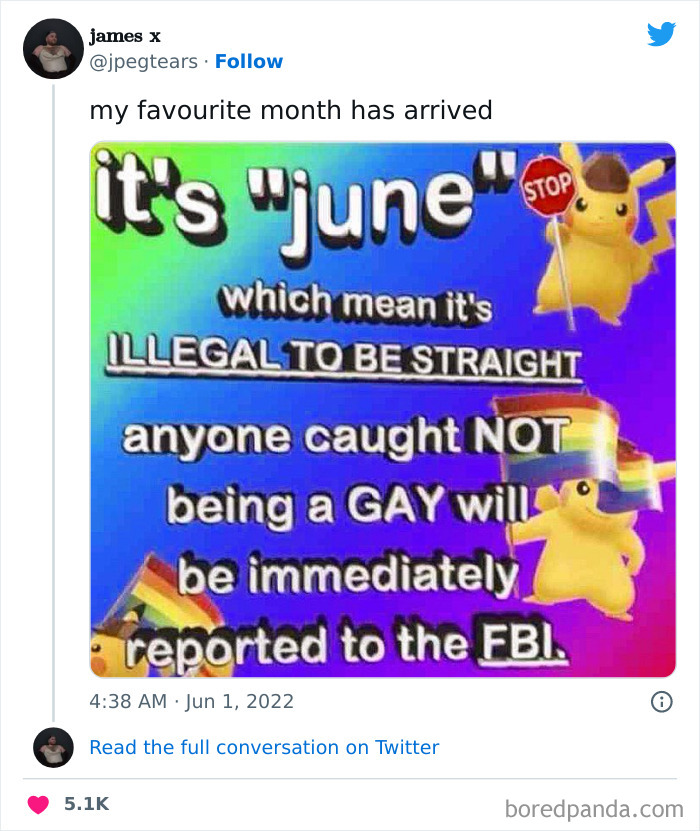Screen dimensions: 700x831
Task: Click the Follow link next to @jpegtears
Action: (249, 62)
